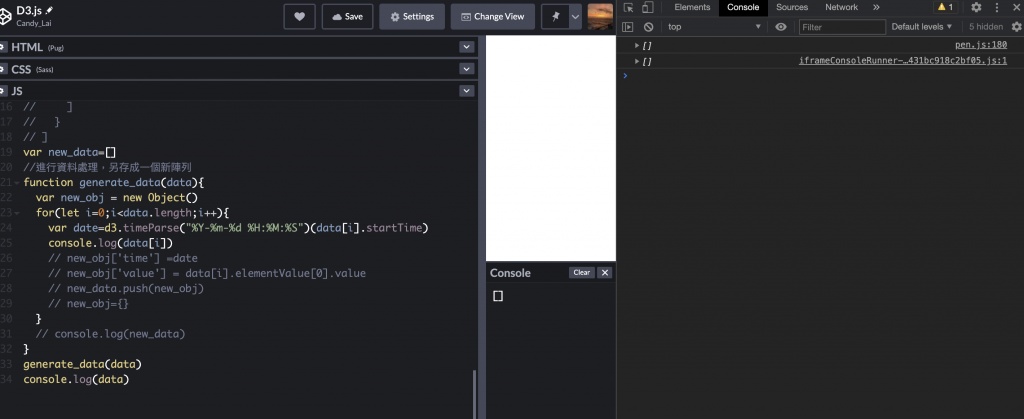Open dropdown arrow next to pin button
Viewport: 1024px width, 419px height.
[575, 17]
